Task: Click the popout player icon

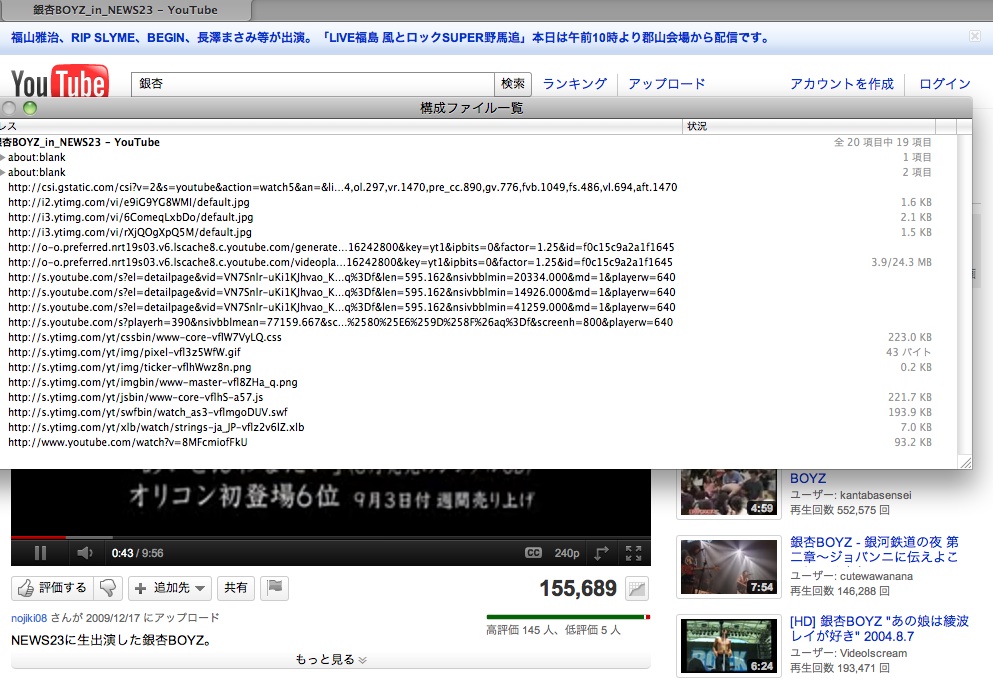Action: click(x=601, y=553)
